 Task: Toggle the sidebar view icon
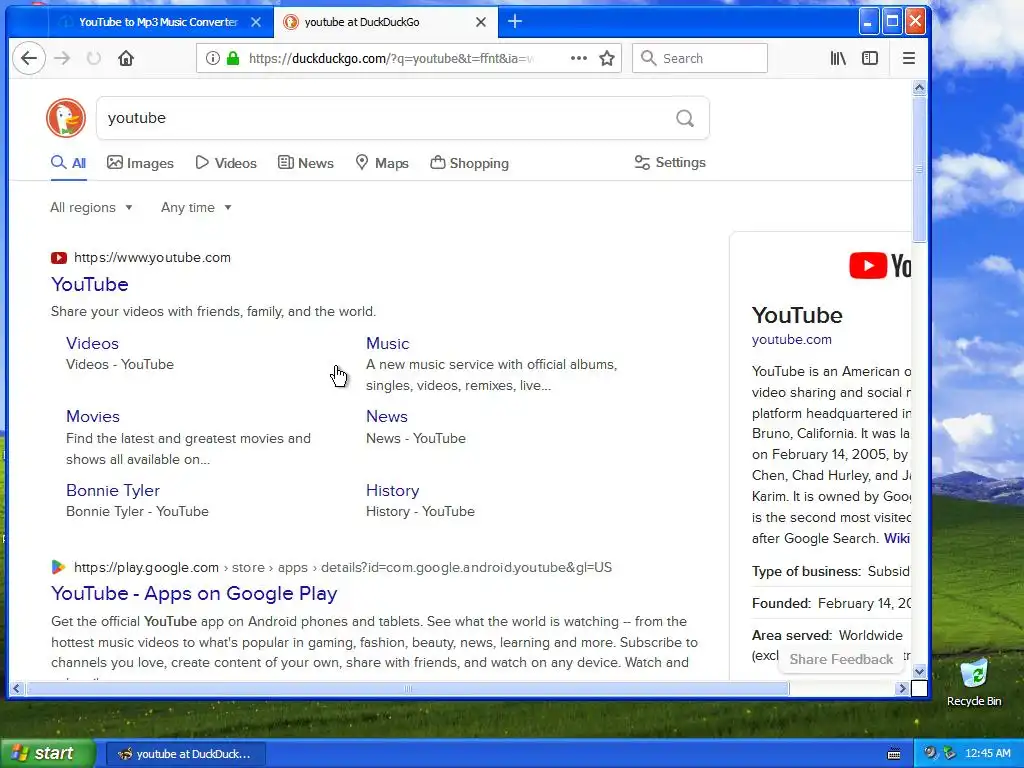[870, 58]
